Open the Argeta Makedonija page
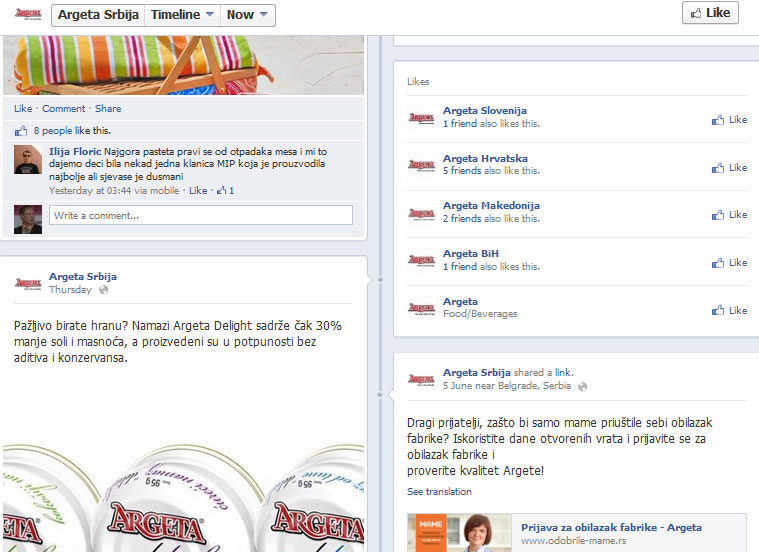The image size is (759, 552). click(491, 205)
